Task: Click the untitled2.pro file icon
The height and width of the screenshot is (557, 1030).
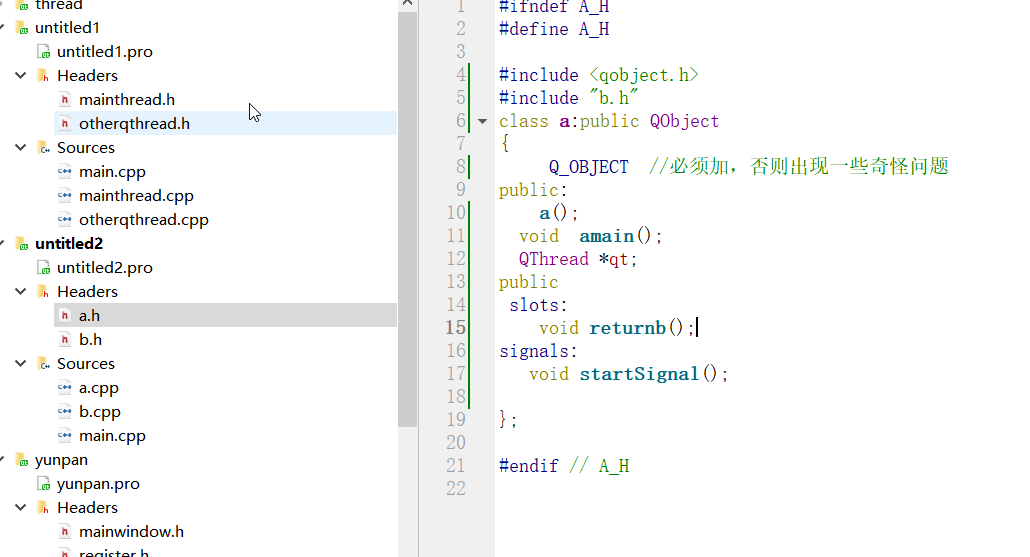Action: point(44,268)
